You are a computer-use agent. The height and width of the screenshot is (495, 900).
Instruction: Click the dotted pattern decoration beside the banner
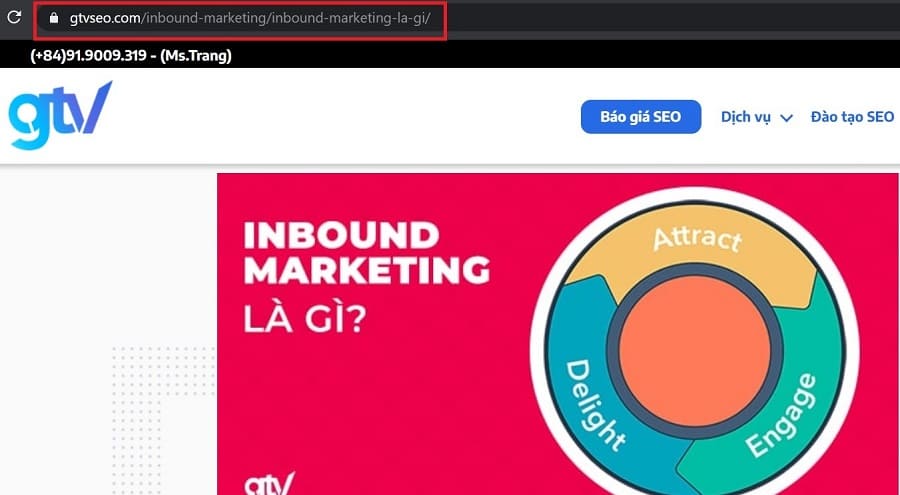(x=163, y=419)
